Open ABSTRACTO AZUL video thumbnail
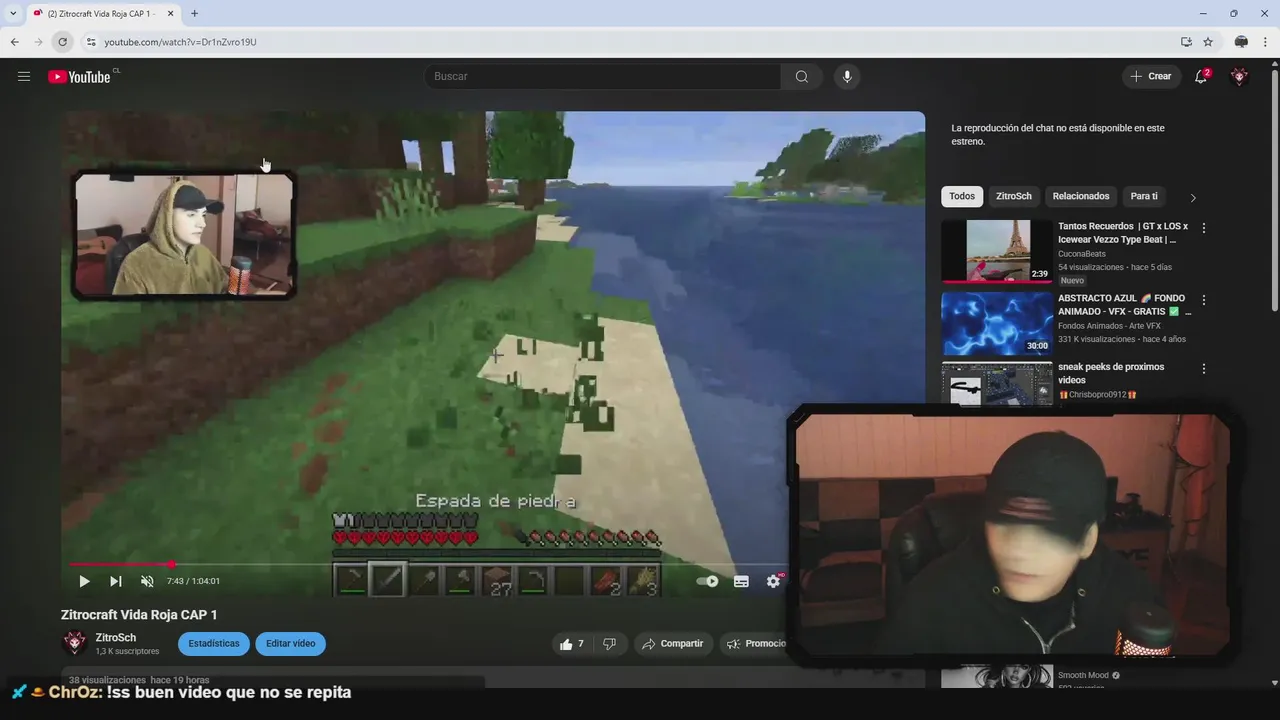This screenshot has height=720, width=1280. point(997,323)
